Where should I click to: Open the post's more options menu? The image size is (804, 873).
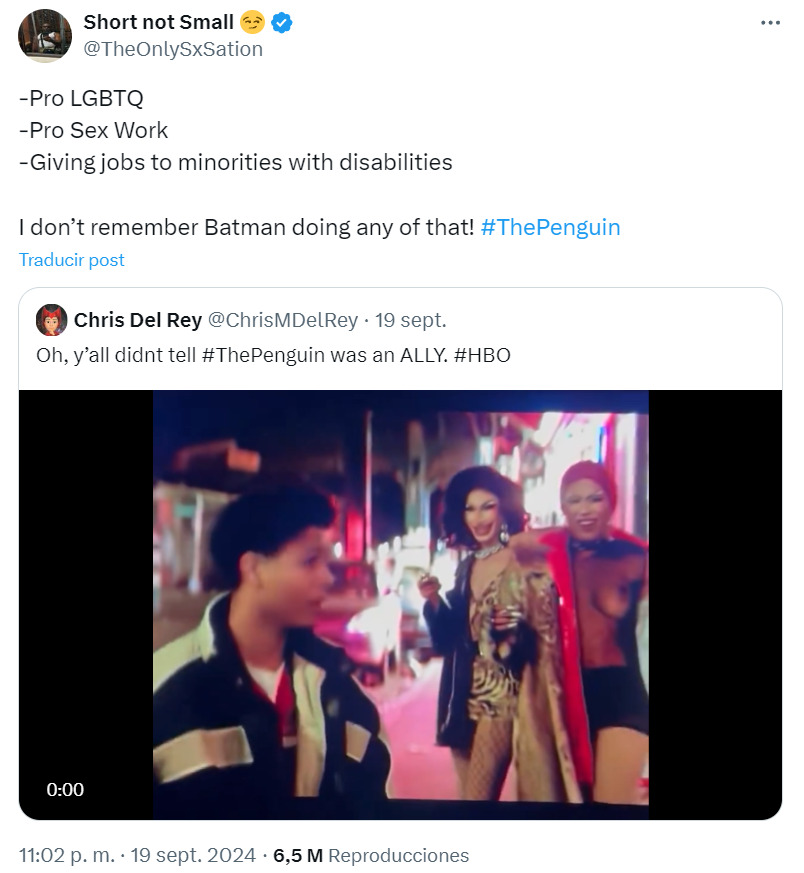click(x=768, y=22)
